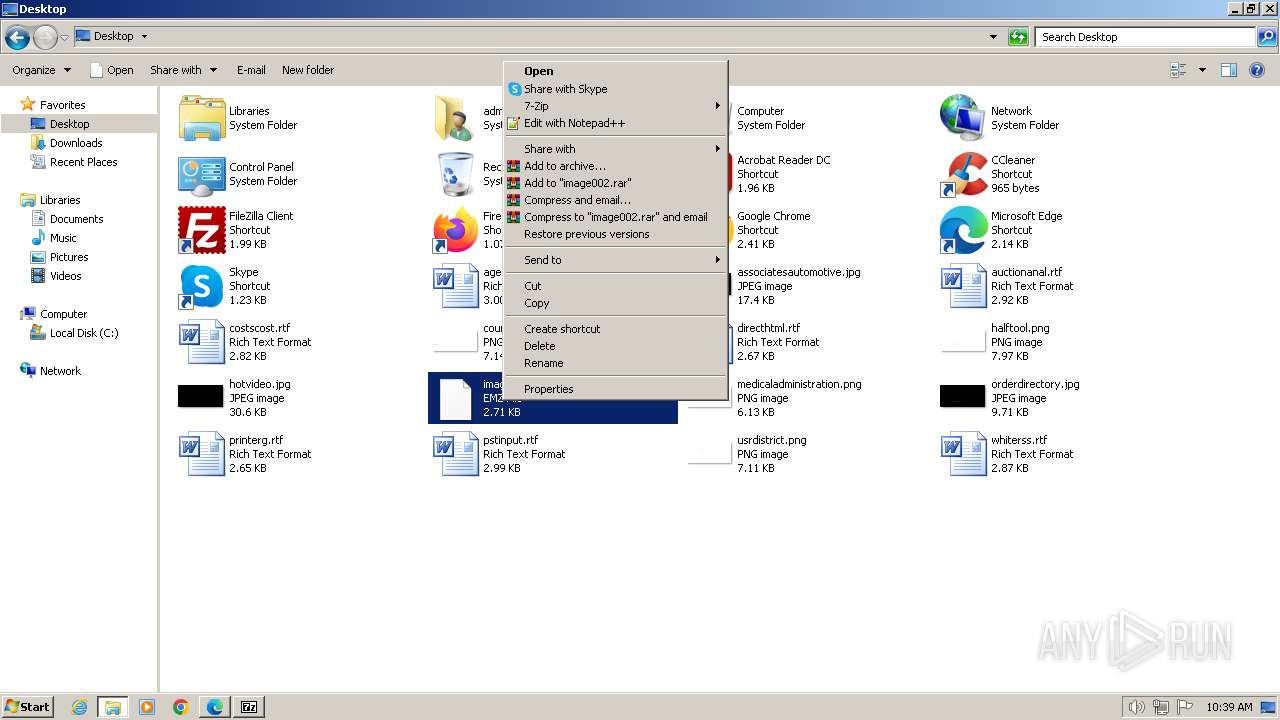
Task: Choose Delete from the context menu
Action: (615, 346)
